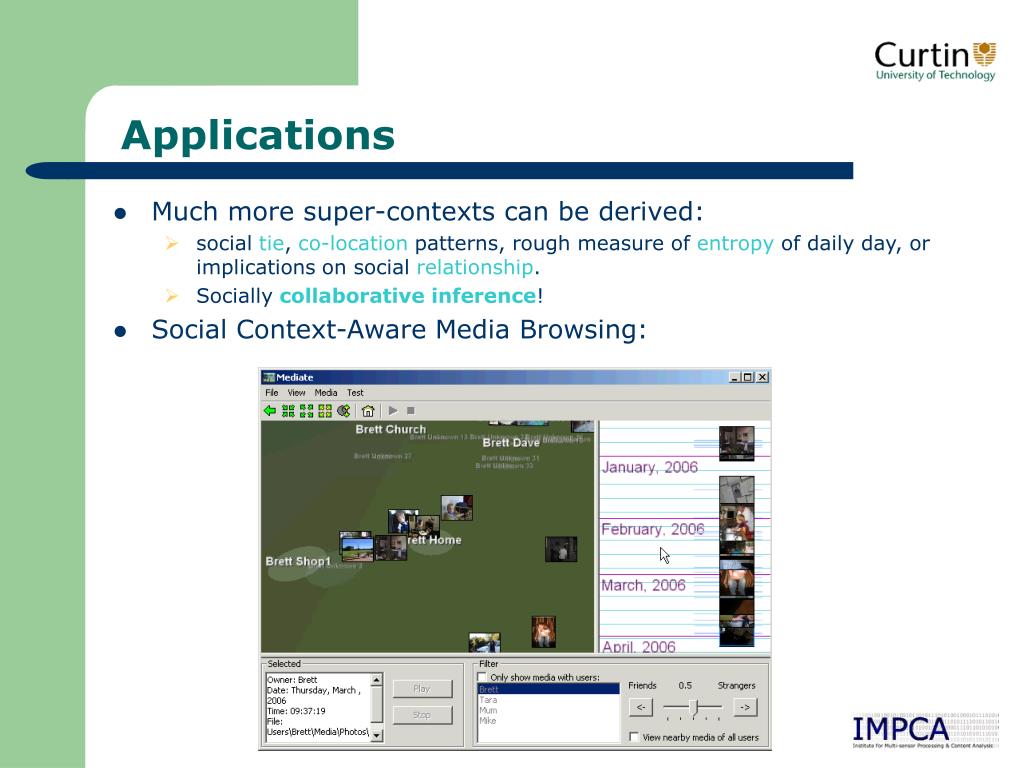Click the 'Brett Church' map label

point(391,429)
